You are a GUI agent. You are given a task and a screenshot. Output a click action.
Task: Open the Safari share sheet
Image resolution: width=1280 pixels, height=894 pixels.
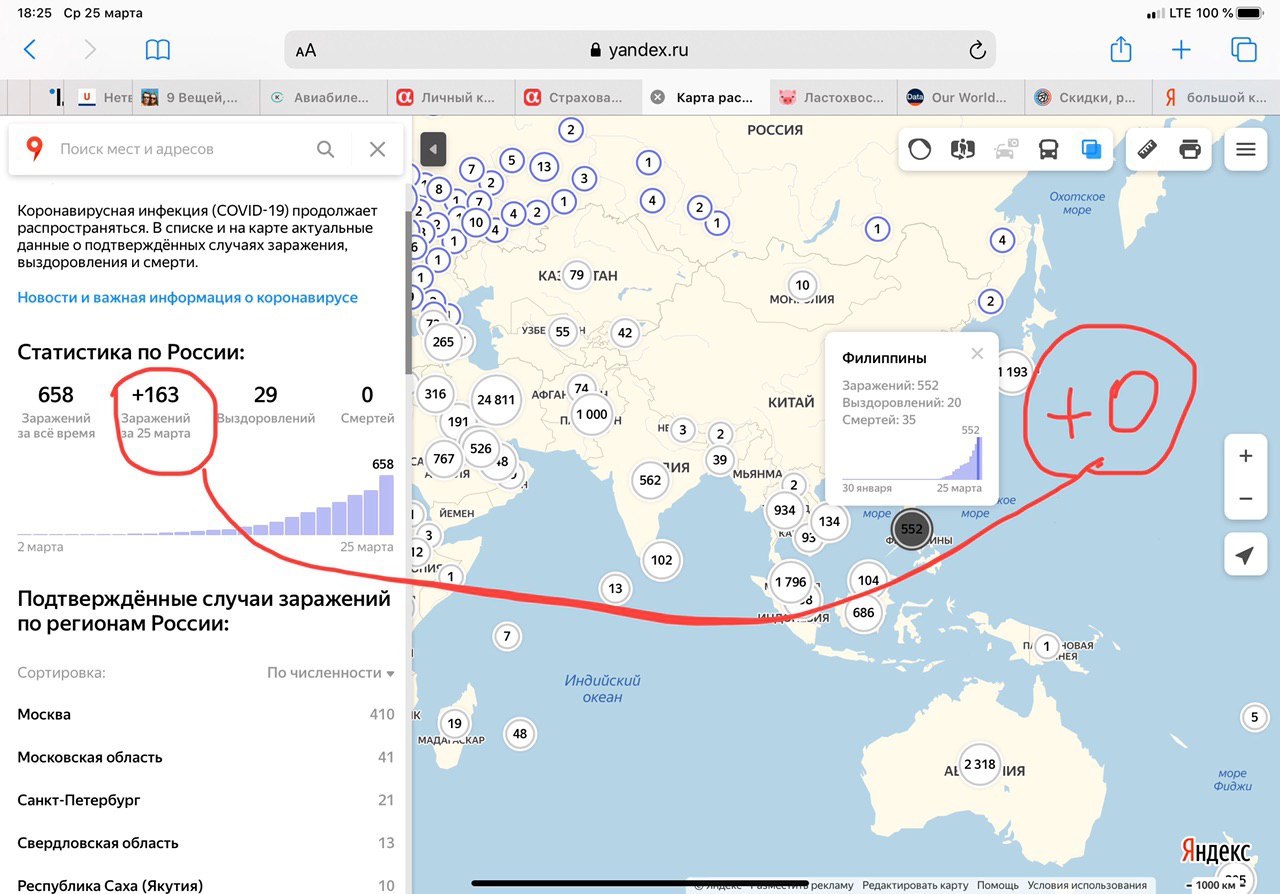[1121, 49]
